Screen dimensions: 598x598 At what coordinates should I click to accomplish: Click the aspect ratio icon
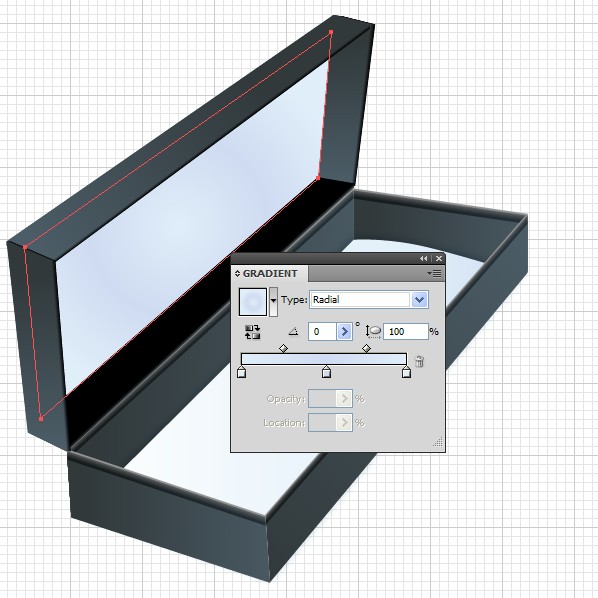pyautogui.click(x=373, y=331)
